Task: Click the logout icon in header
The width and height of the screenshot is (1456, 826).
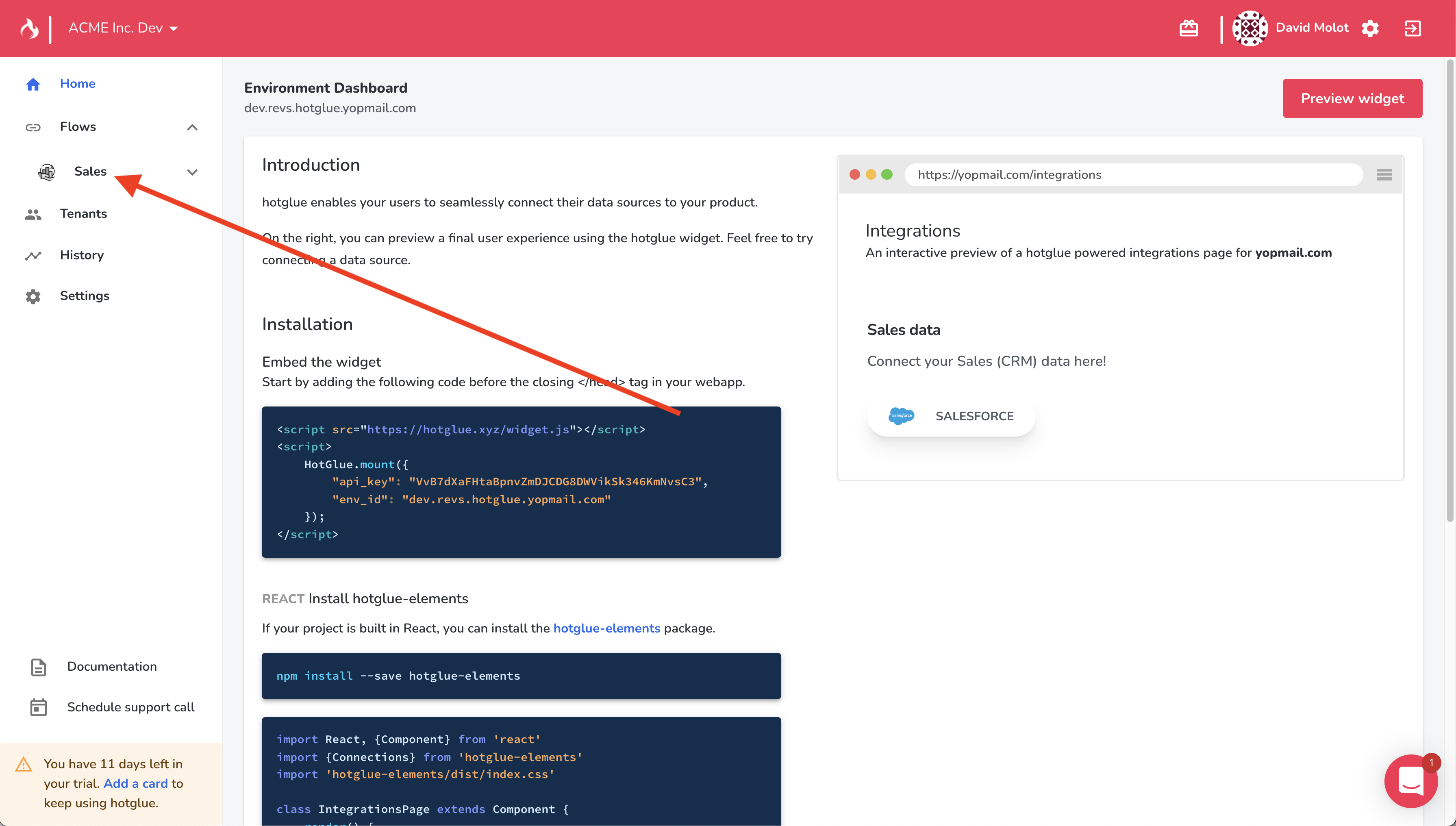Action: coord(1413,28)
